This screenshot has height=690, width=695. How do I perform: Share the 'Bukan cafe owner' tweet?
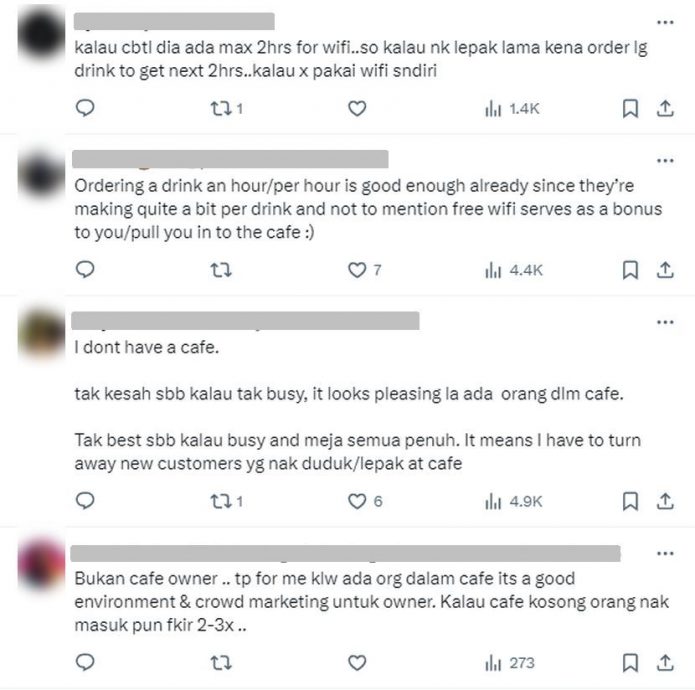click(665, 663)
